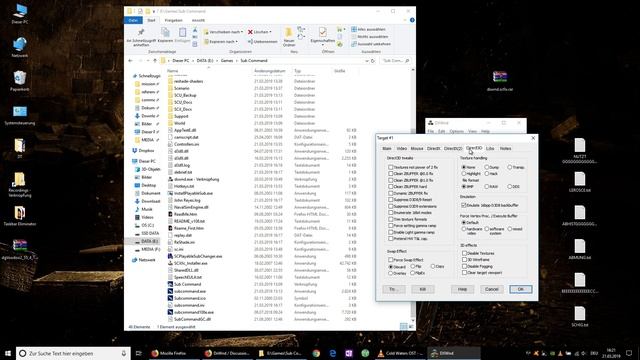Switch to the Libs tab in Target dialog
The image size is (640, 360).
(x=490, y=149)
